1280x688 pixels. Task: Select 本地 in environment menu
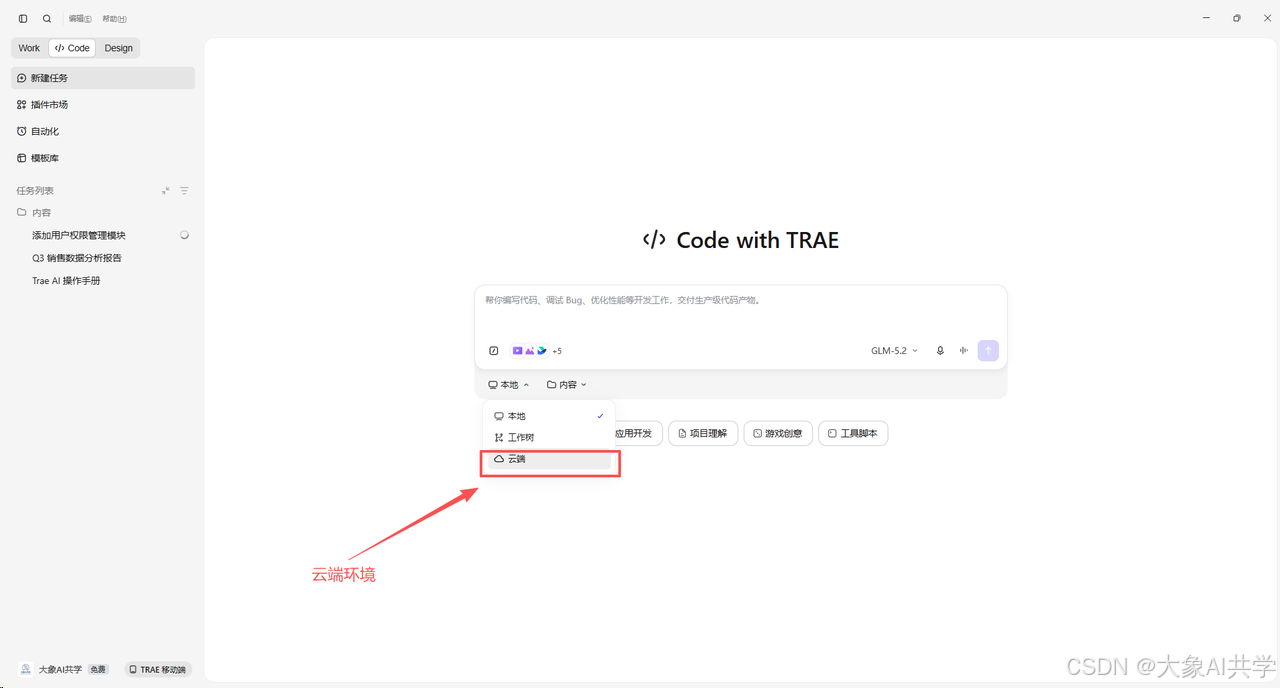tap(548, 416)
